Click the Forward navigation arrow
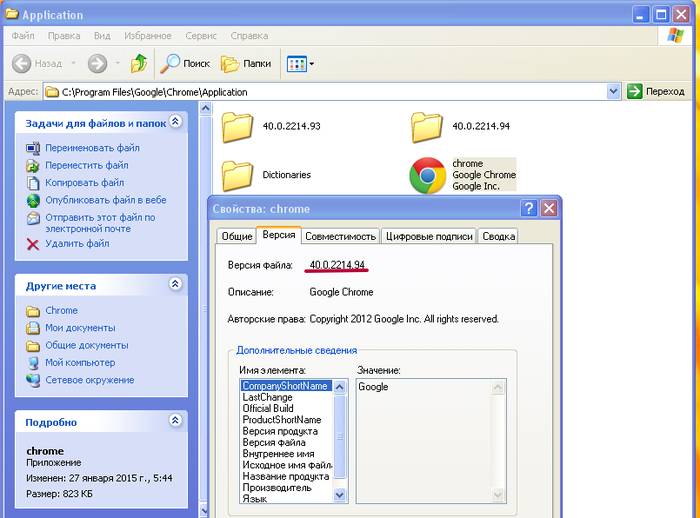Screen dimensions: 700x518 click(97, 63)
